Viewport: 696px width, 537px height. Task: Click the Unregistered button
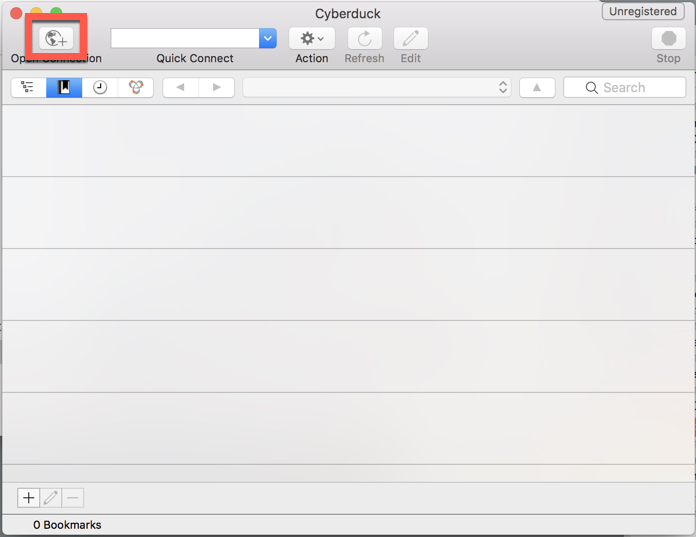point(643,12)
